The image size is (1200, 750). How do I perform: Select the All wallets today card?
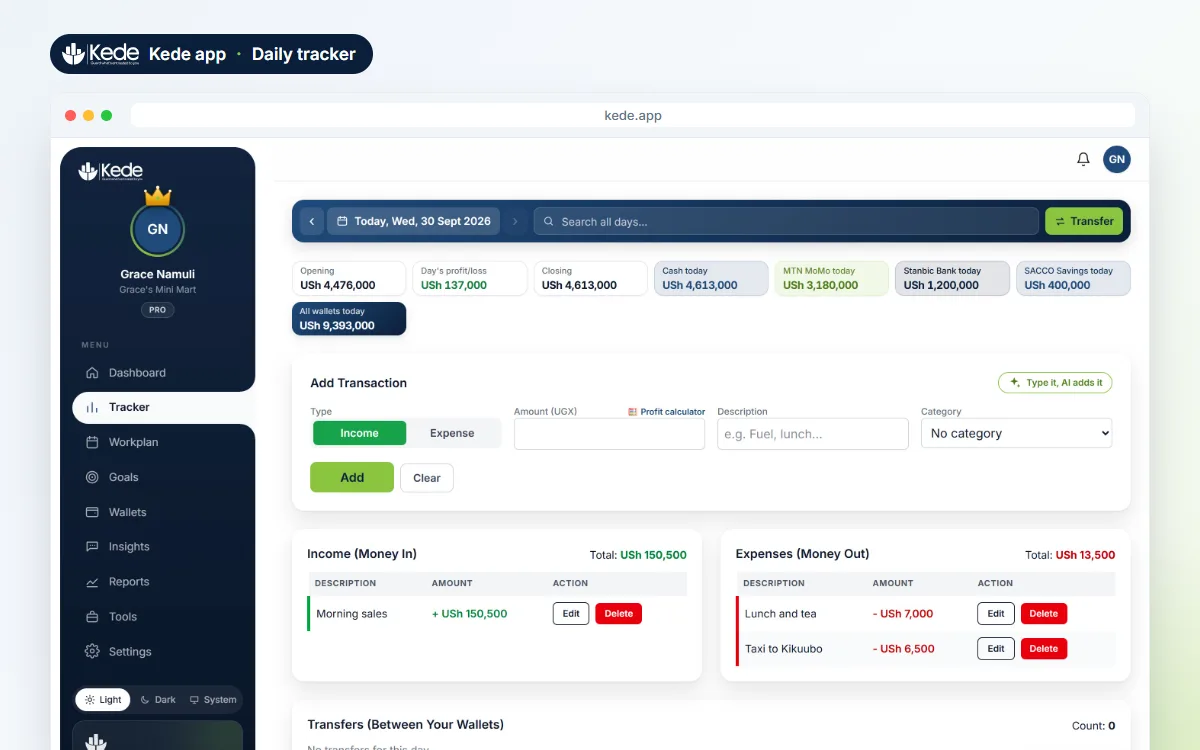[349, 319]
